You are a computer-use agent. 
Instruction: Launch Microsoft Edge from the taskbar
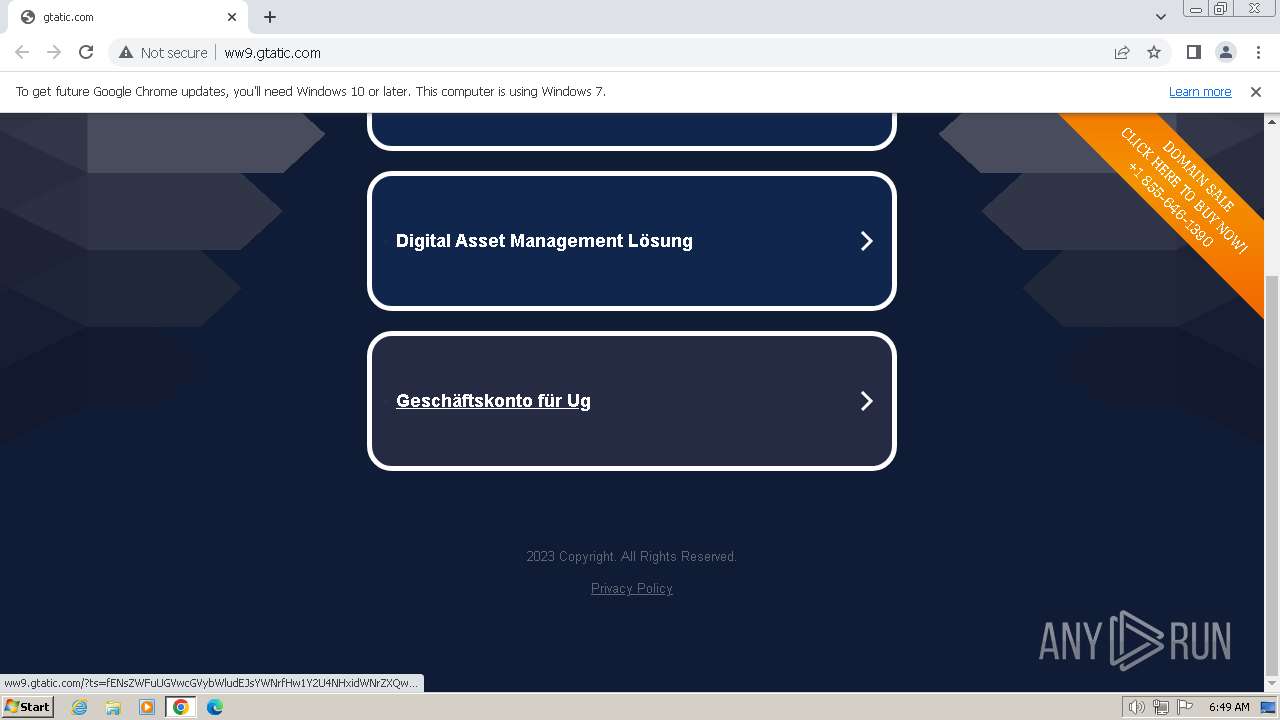click(x=215, y=707)
